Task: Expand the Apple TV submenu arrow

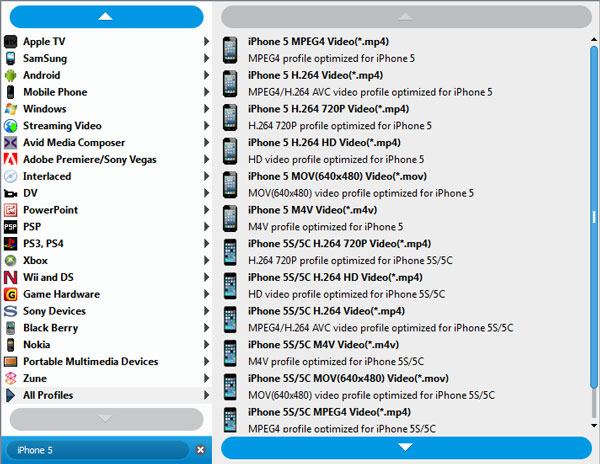Action: pyautogui.click(x=206, y=41)
